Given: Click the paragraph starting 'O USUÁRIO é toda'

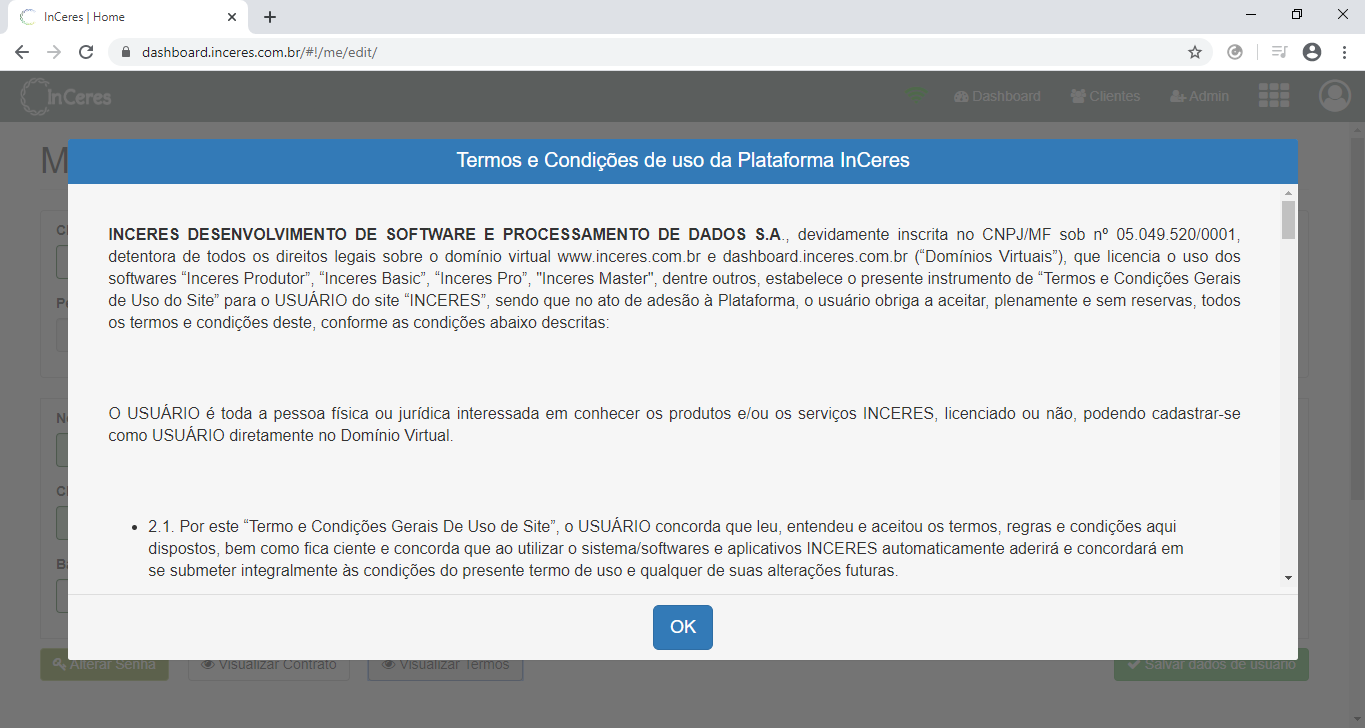Looking at the screenshot, I should pyautogui.click(x=674, y=424).
